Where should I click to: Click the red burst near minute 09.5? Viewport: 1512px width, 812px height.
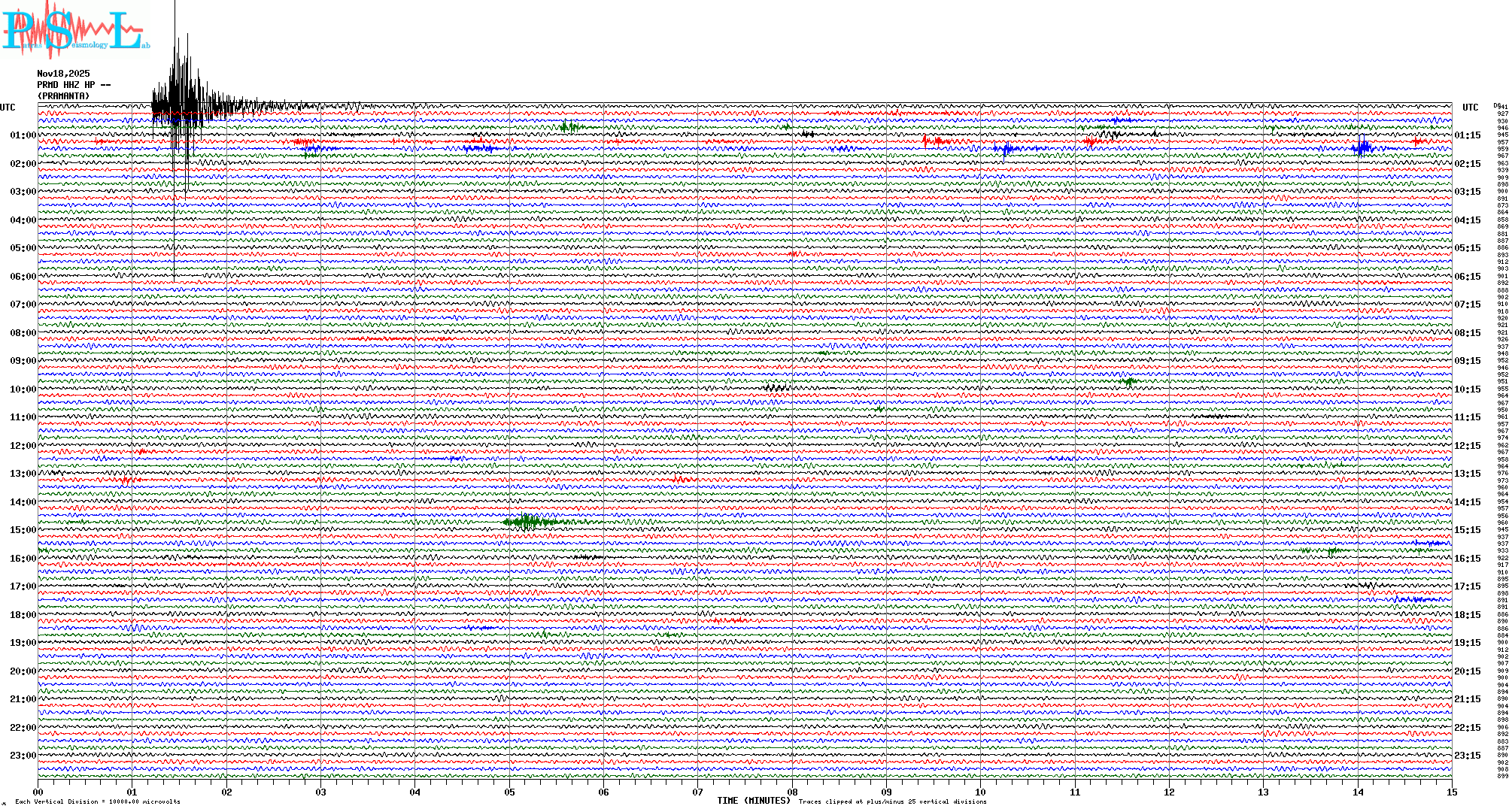pos(934,141)
